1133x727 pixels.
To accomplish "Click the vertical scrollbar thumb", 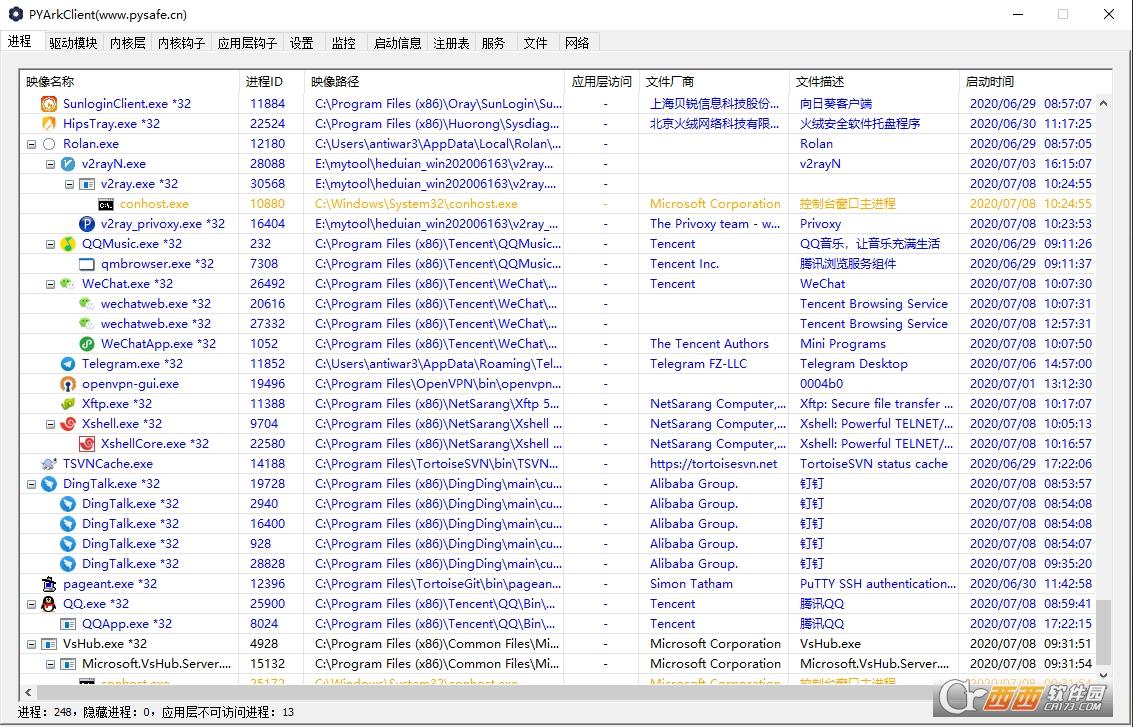I will (1103, 631).
